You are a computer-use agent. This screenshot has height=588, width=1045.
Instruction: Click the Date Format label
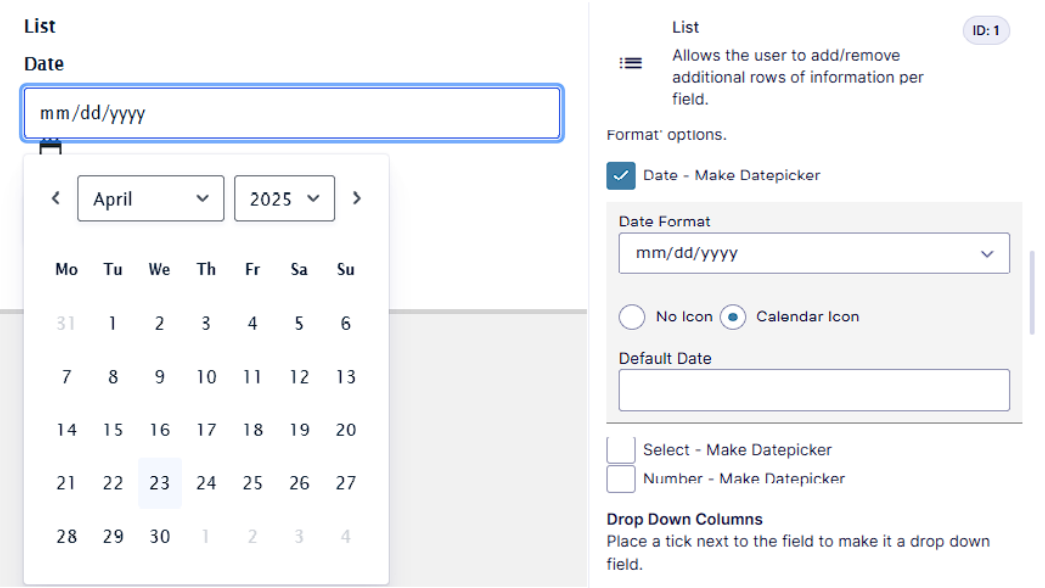(664, 222)
